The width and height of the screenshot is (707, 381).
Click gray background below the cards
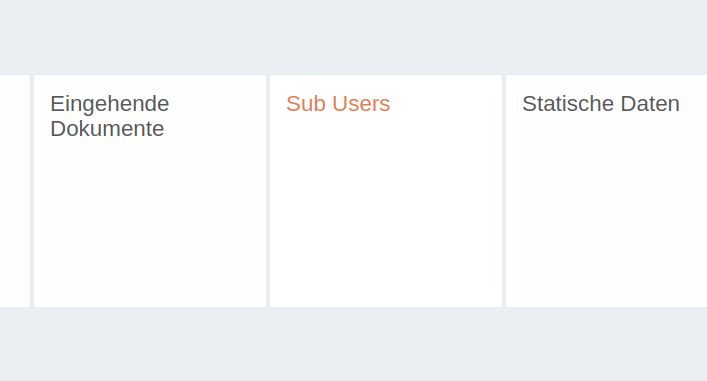[354, 344]
